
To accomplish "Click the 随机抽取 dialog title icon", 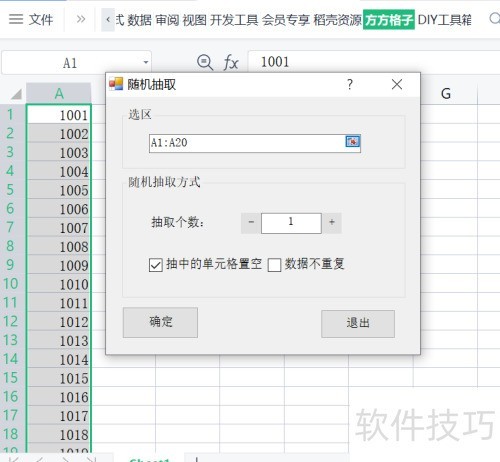I will [x=116, y=84].
